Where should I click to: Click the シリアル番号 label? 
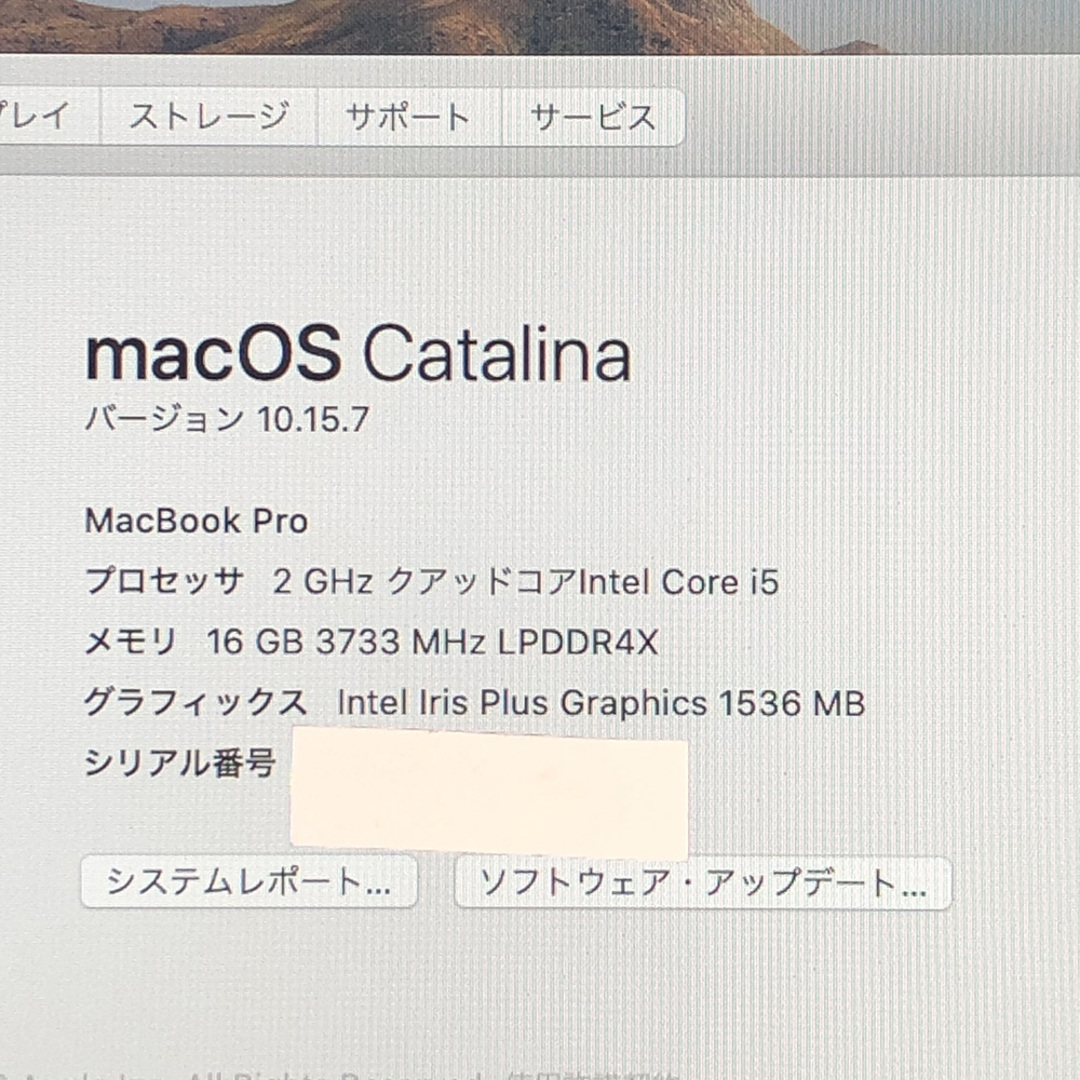click(x=180, y=762)
